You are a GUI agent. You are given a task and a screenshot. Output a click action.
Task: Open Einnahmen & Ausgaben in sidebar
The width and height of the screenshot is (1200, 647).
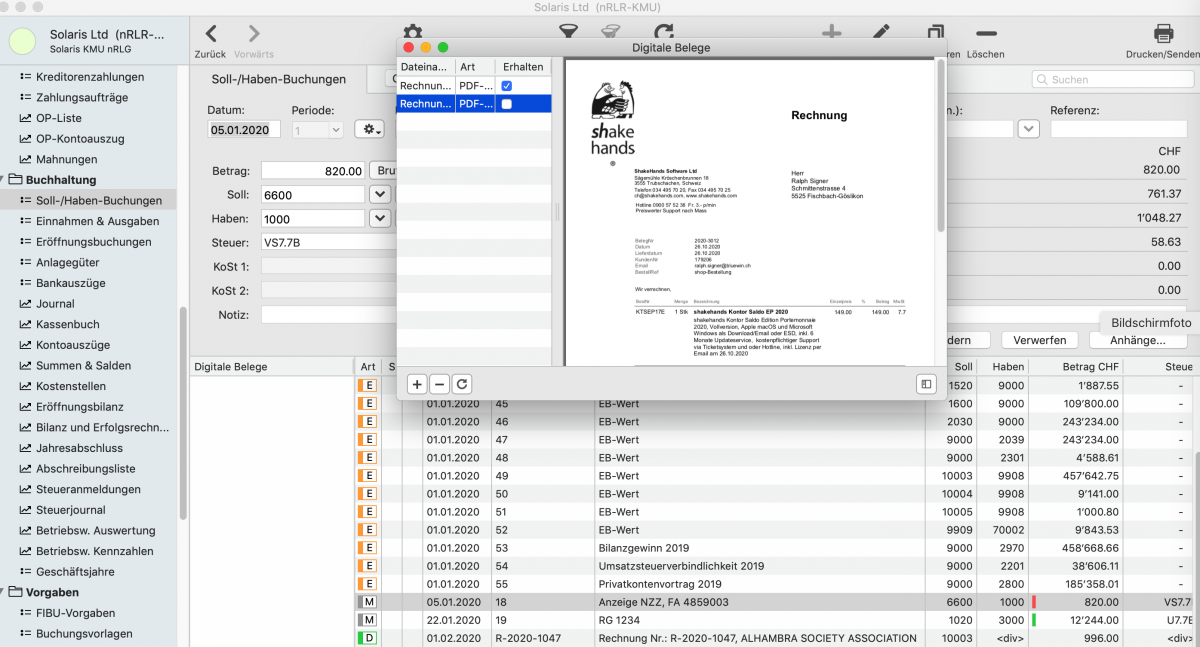pyautogui.click(x=97, y=221)
